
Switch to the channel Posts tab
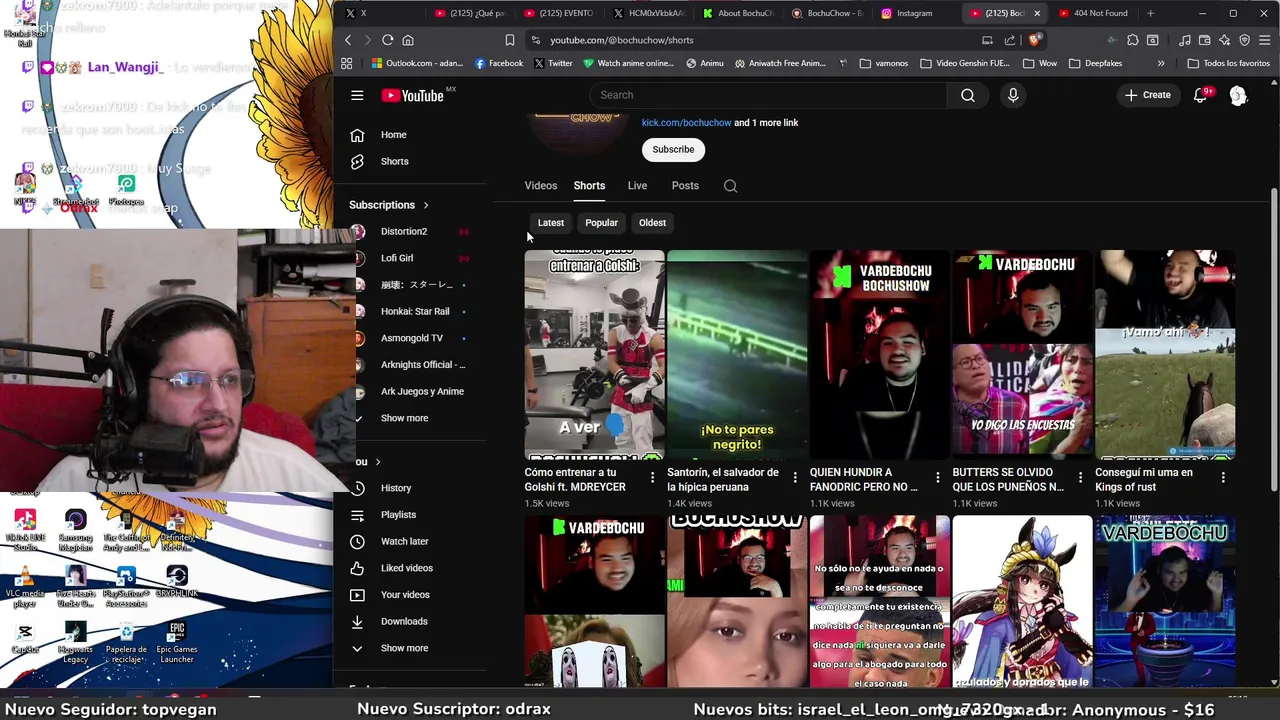point(685,186)
